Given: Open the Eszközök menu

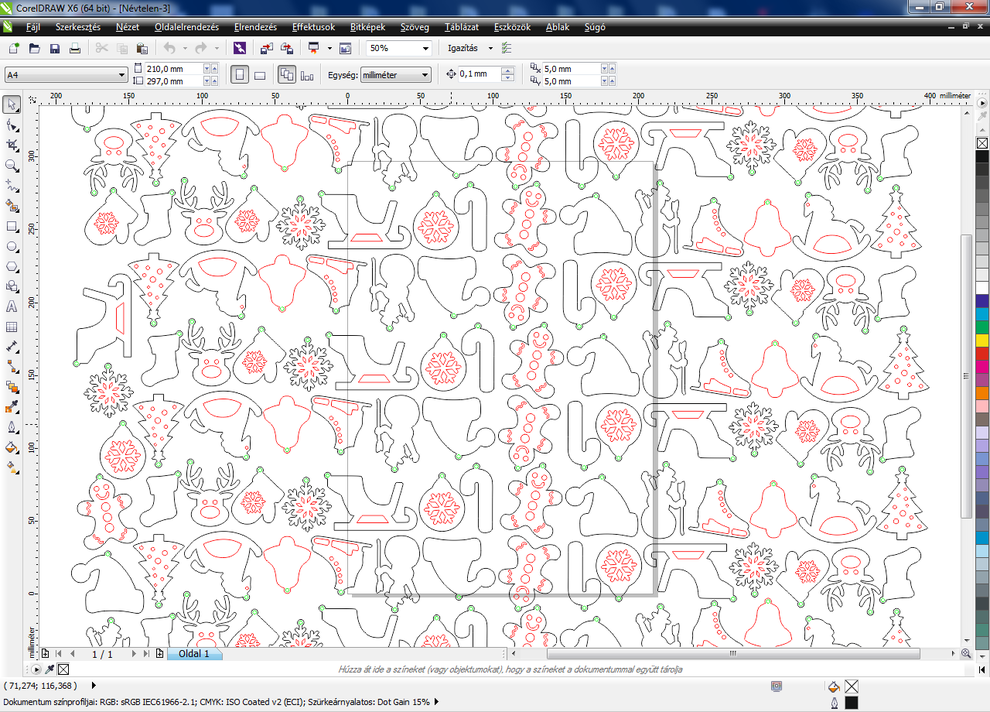Looking at the screenshot, I should point(512,27).
